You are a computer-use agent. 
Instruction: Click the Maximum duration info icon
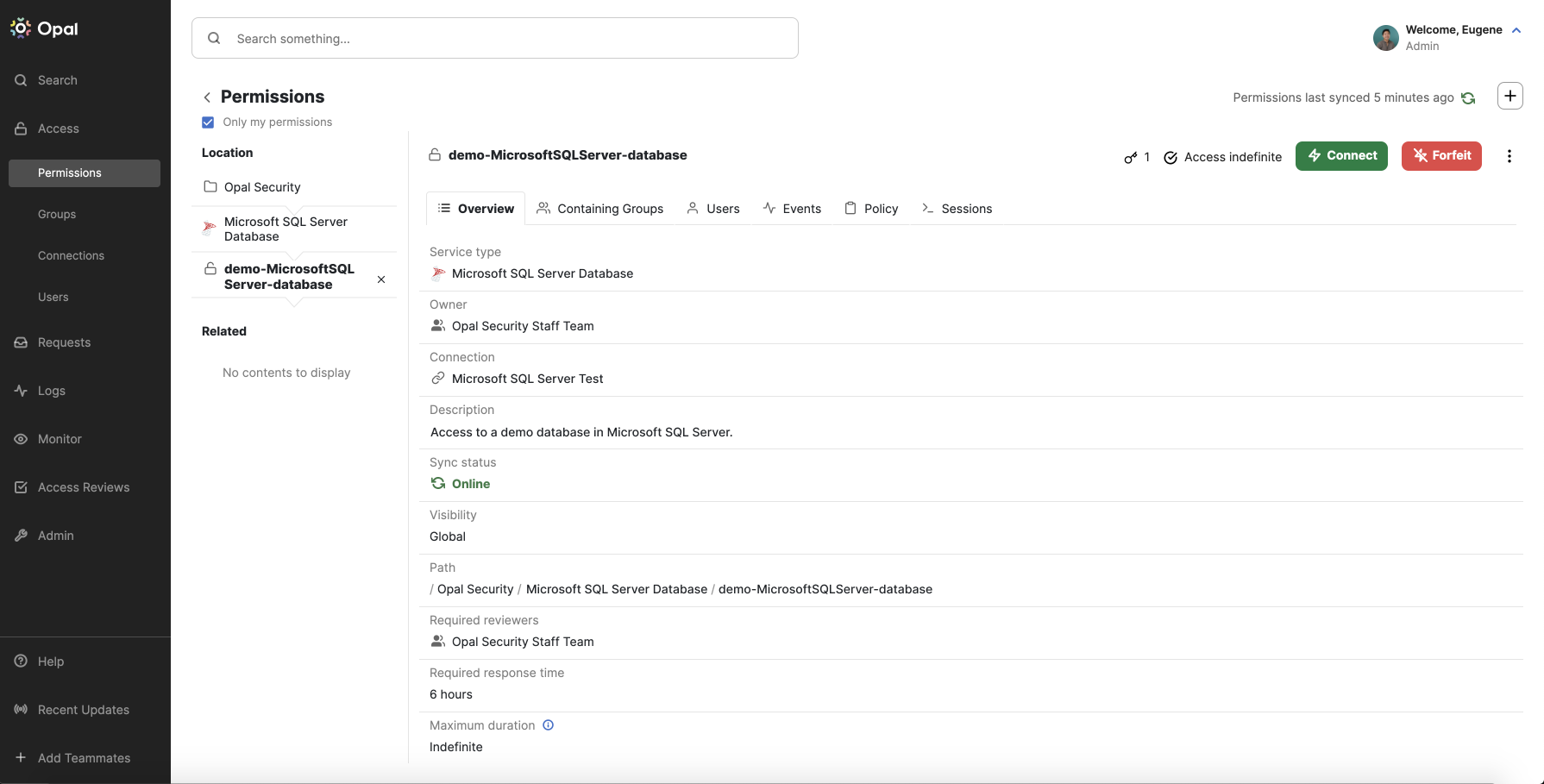pyautogui.click(x=548, y=725)
